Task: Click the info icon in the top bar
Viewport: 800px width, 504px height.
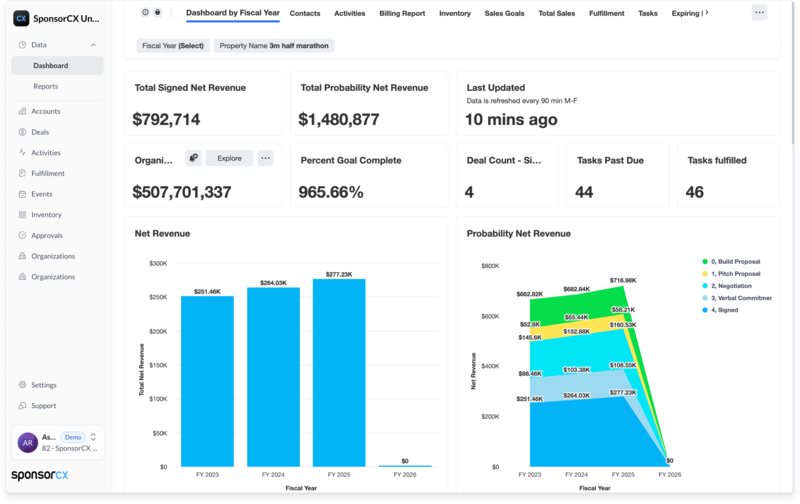Action: (145, 12)
